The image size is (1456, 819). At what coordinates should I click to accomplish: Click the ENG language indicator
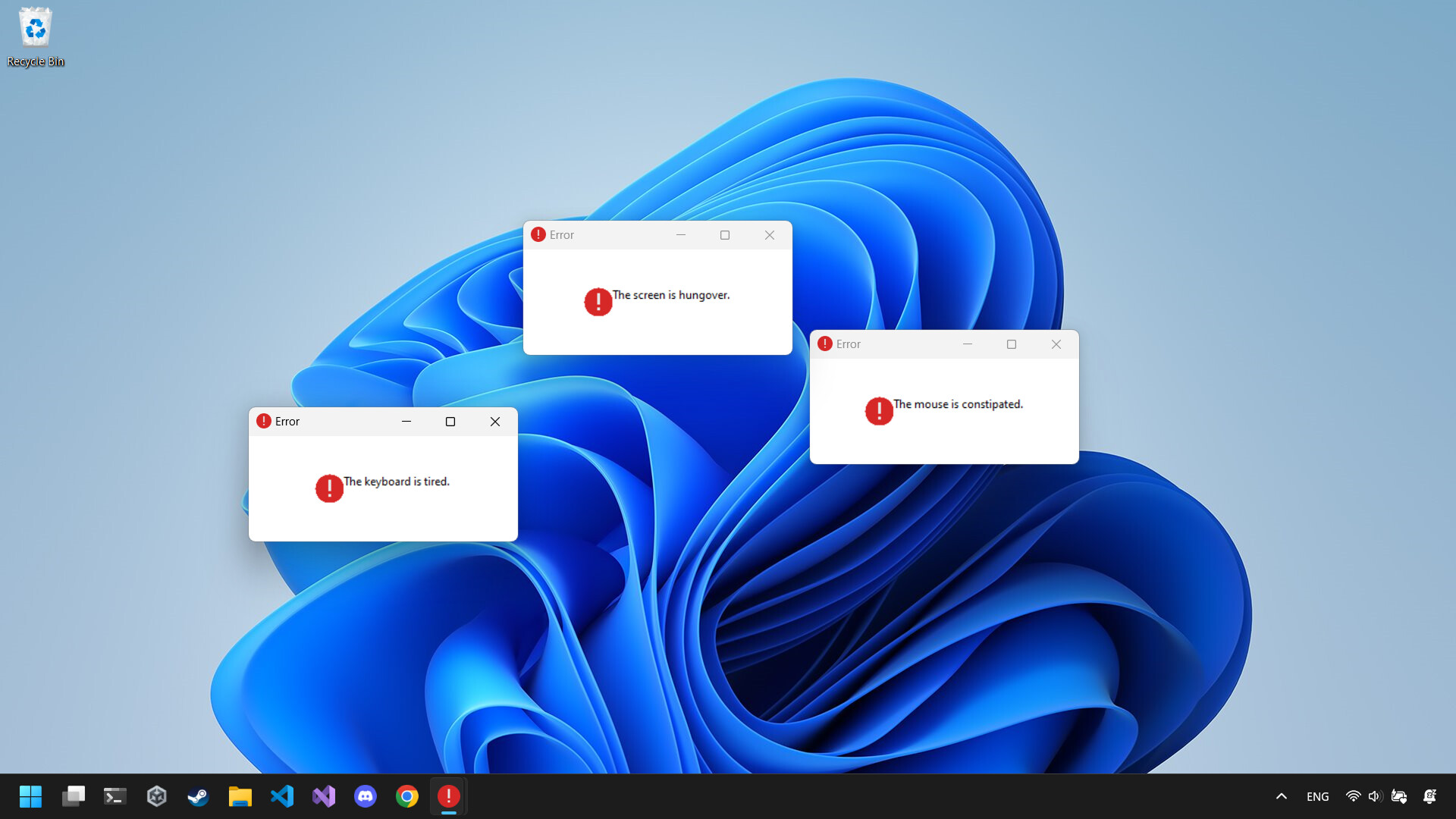click(1317, 796)
